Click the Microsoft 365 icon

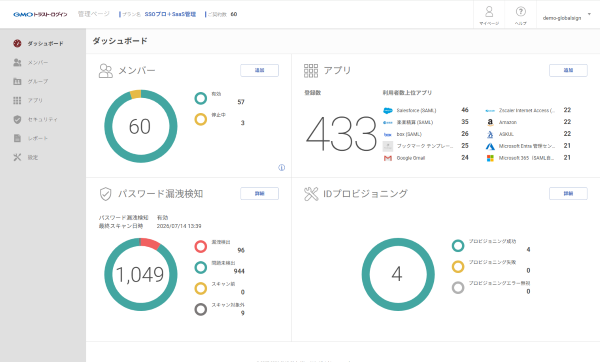[x=490, y=158]
